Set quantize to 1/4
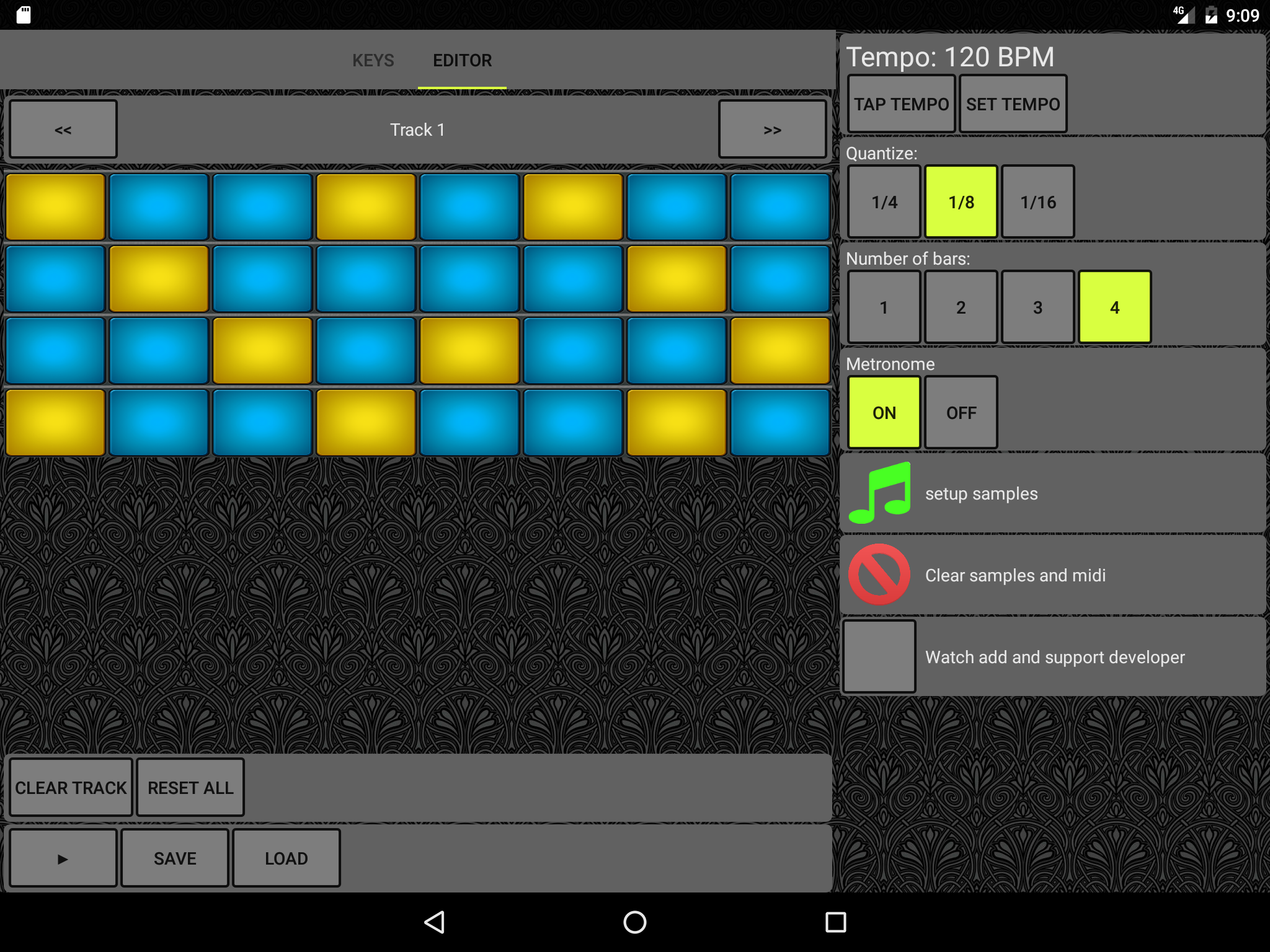 click(884, 201)
